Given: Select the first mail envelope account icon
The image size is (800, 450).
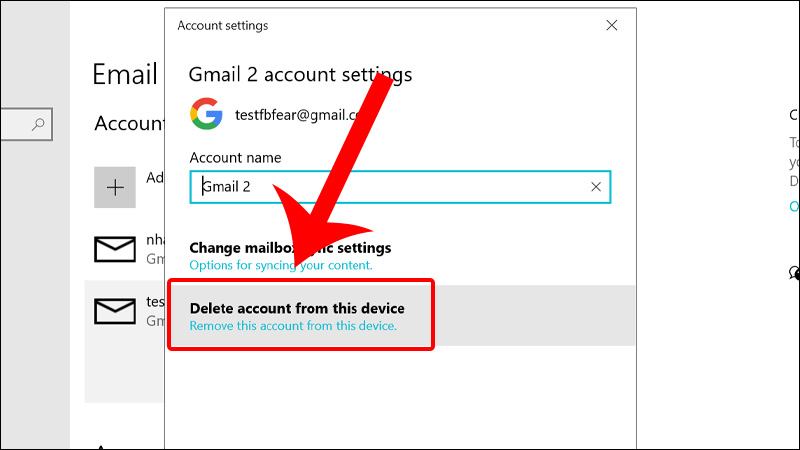Looking at the screenshot, I should 115,249.
